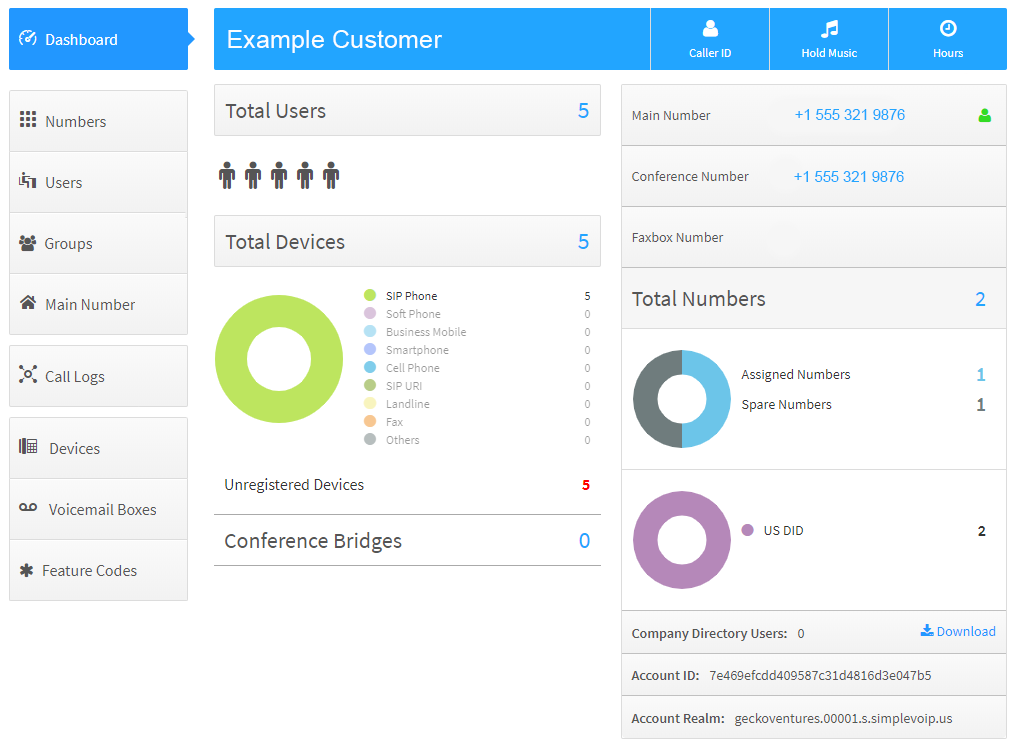Viewport: 1014px width, 748px height.
Task: Click the Voicemail Boxes tape icon
Action: [x=28, y=508]
